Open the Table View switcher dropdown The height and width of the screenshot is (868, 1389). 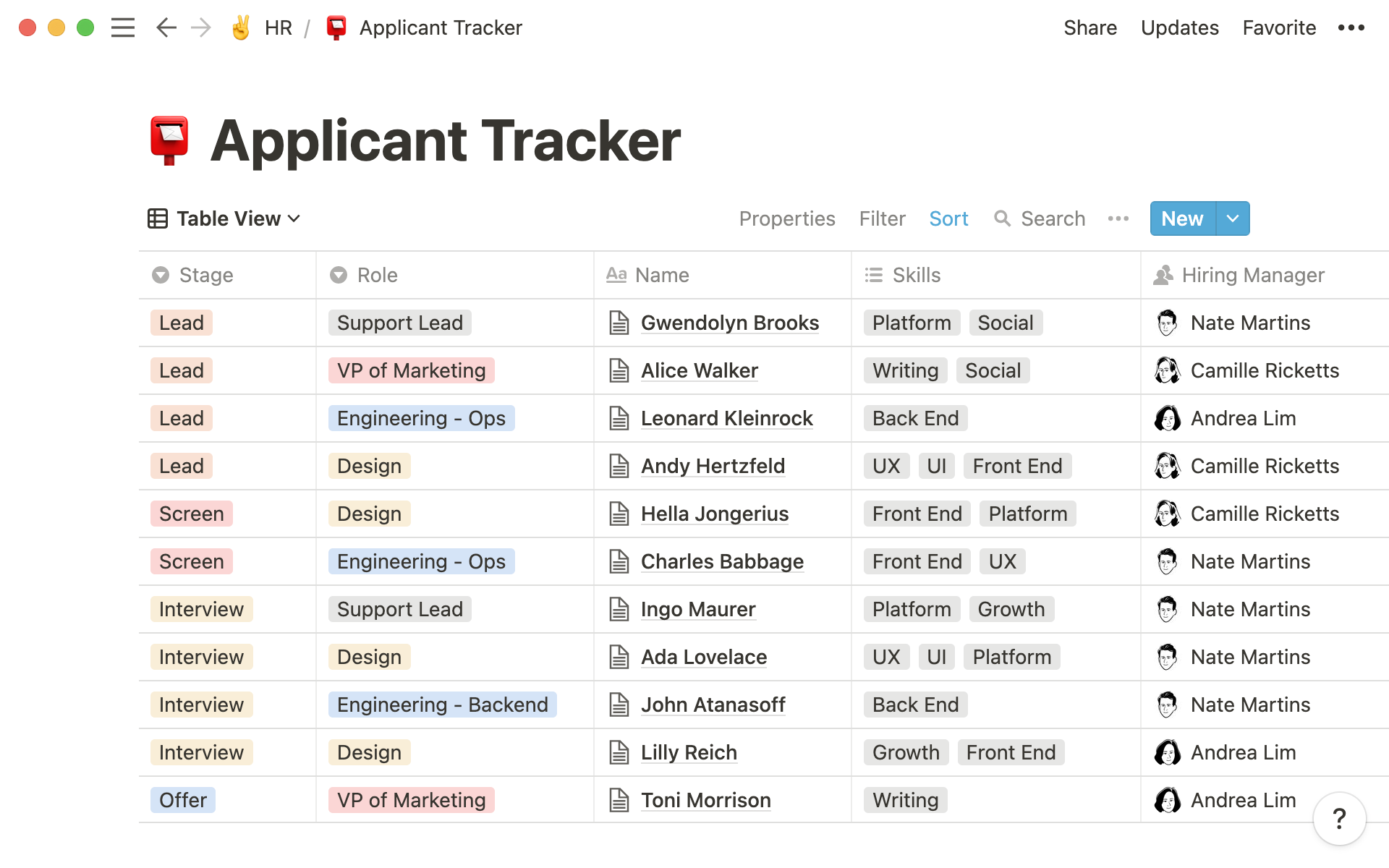[222, 218]
